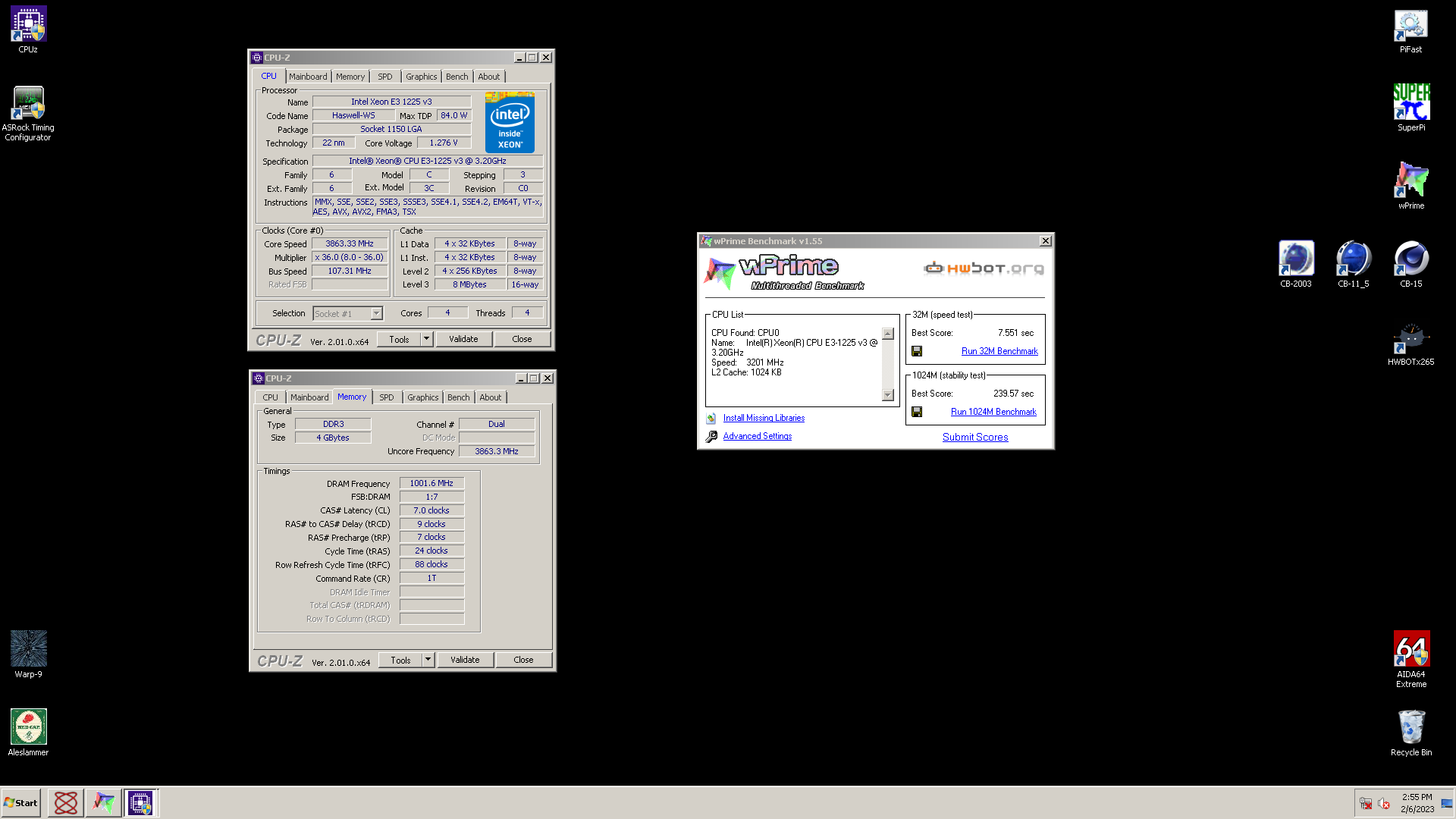Open Install Missing Libraries link

coord(764,418)
